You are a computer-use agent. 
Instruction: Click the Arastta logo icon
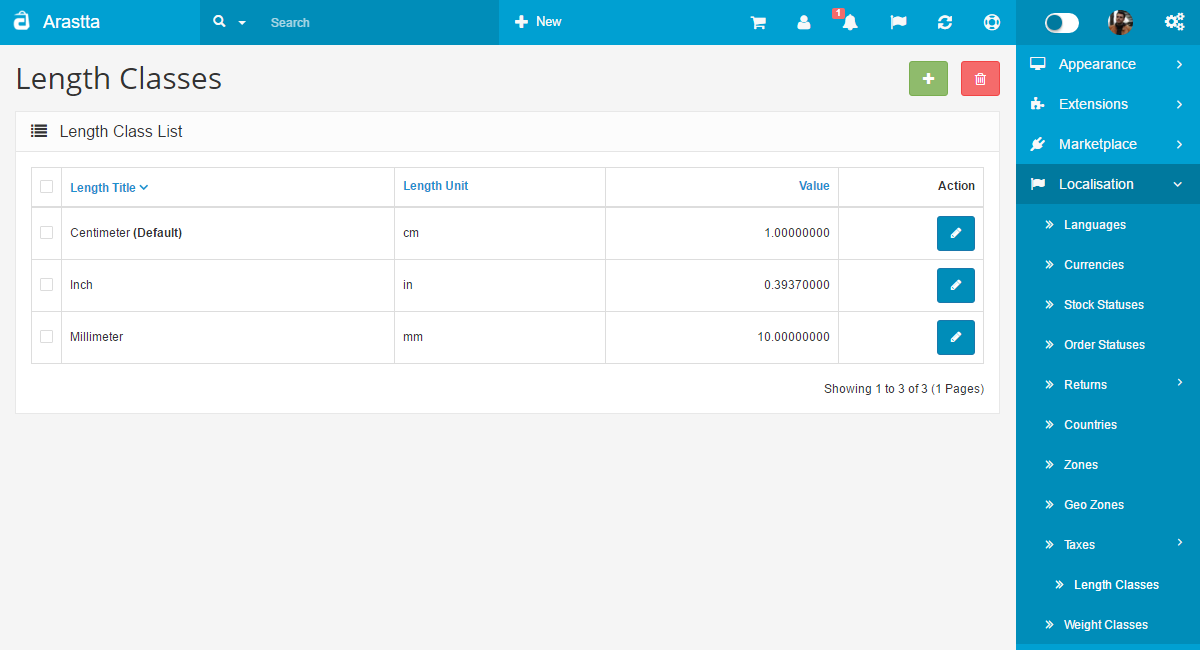click(x=21, y=21)
